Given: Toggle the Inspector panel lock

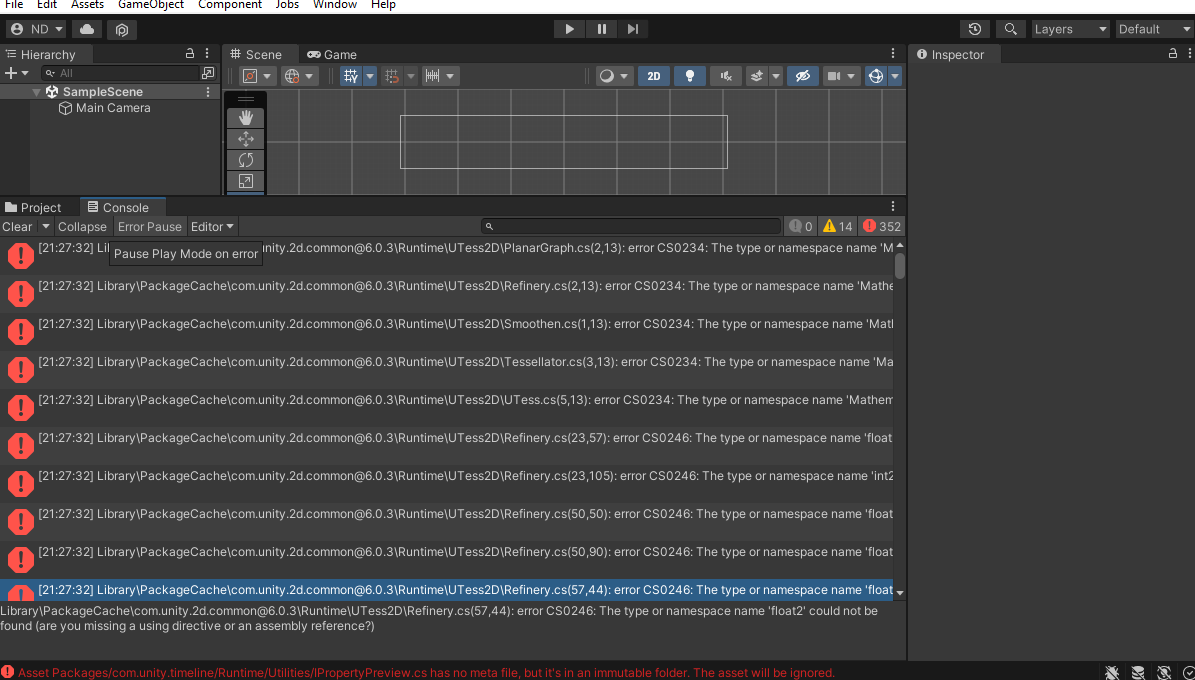Looking at the screenshot, I should [1173, 54].
